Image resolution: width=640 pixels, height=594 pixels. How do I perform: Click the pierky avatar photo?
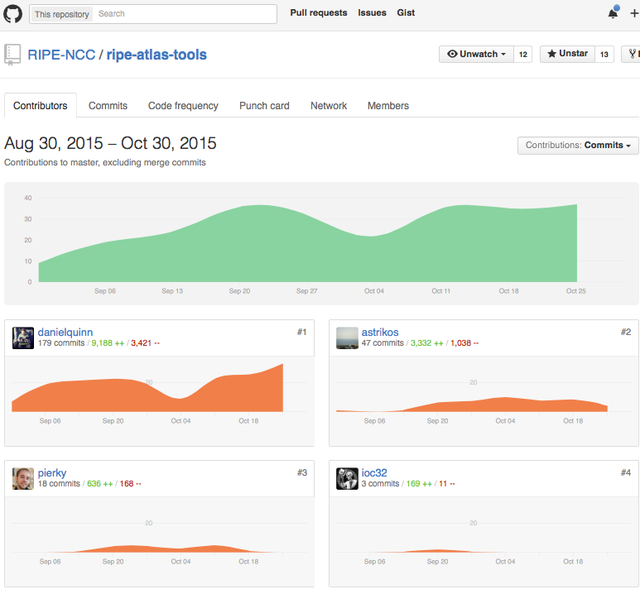23,478
